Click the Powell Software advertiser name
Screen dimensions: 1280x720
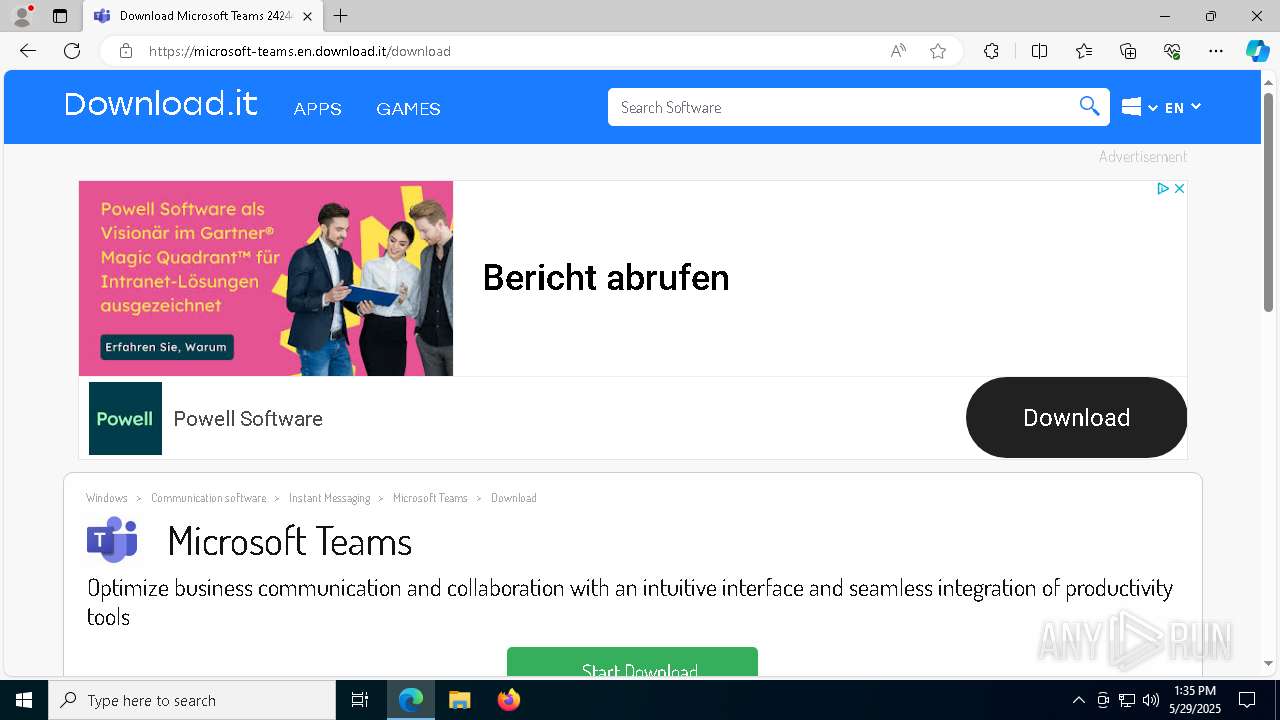[248, 418]
